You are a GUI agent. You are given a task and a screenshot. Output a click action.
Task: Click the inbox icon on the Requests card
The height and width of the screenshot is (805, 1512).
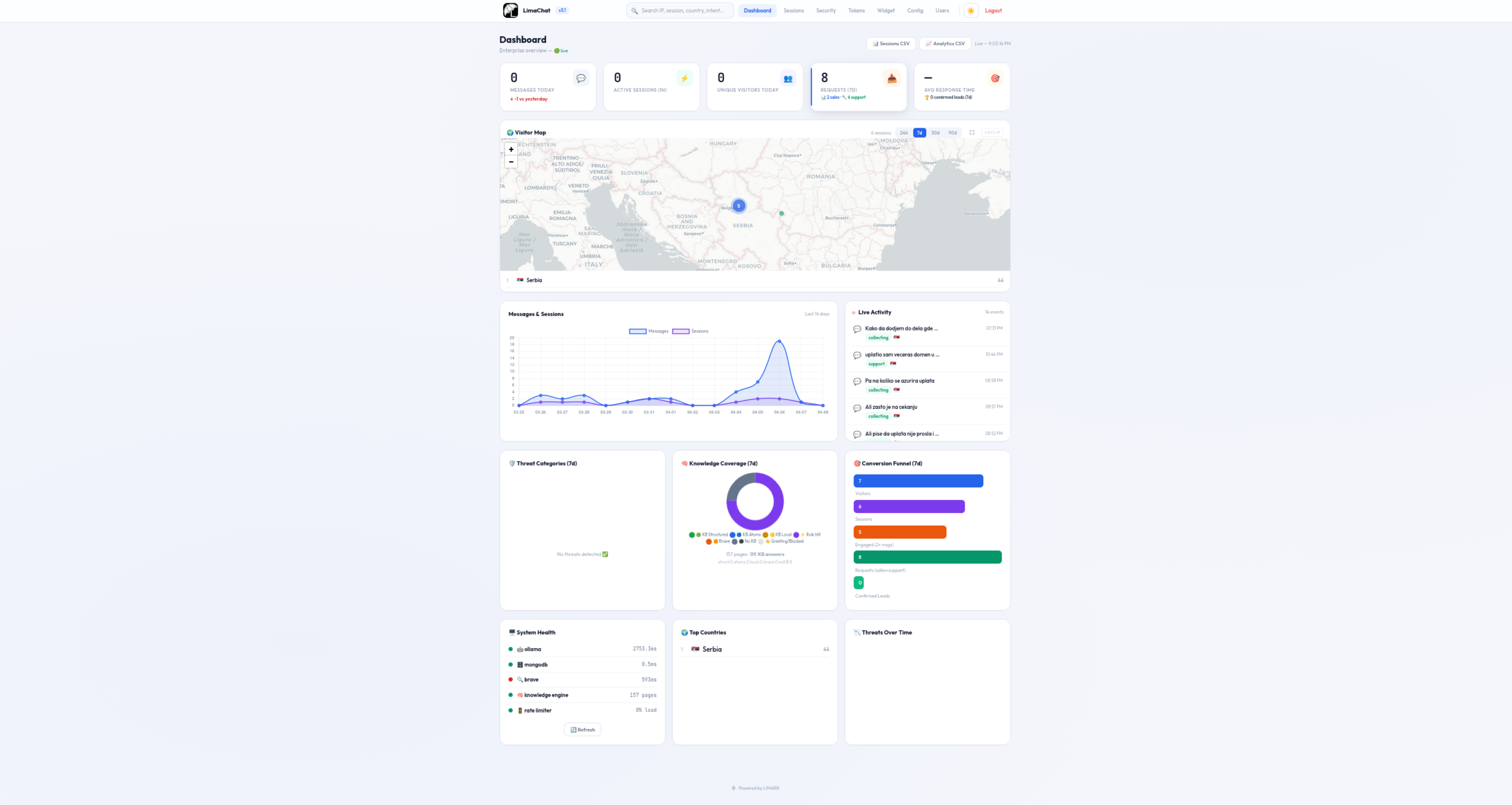(x=891, y=78)
